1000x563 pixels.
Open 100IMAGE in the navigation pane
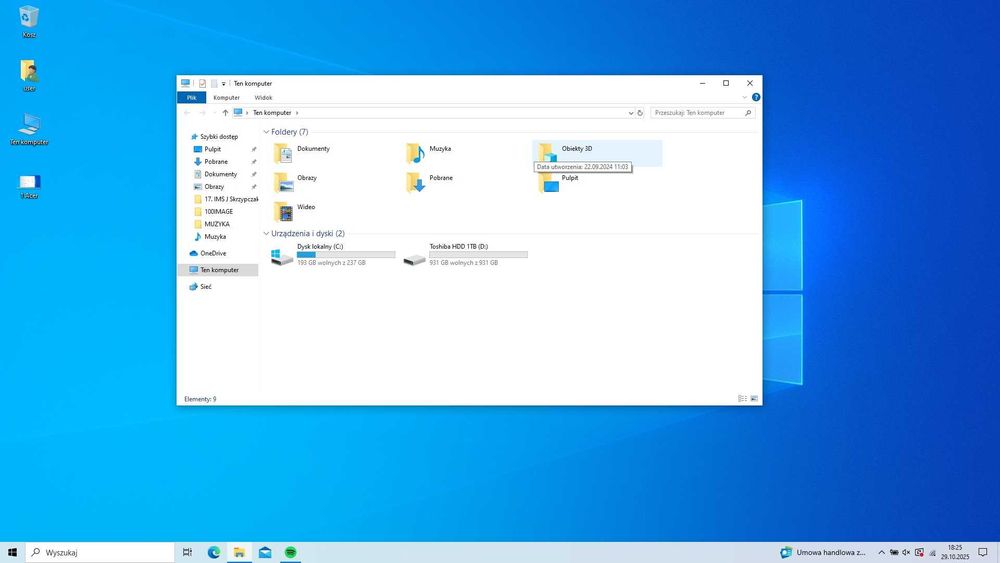[x=218, y=212]
